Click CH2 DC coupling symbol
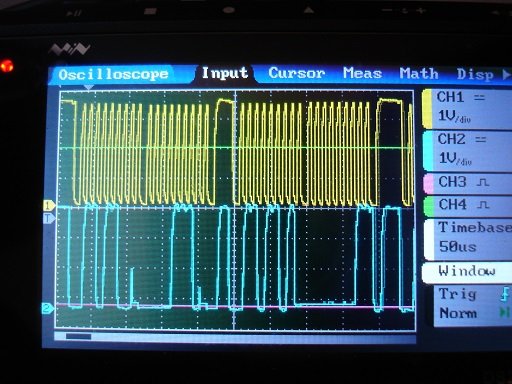512x384 pixels. [x=480, y=139]
